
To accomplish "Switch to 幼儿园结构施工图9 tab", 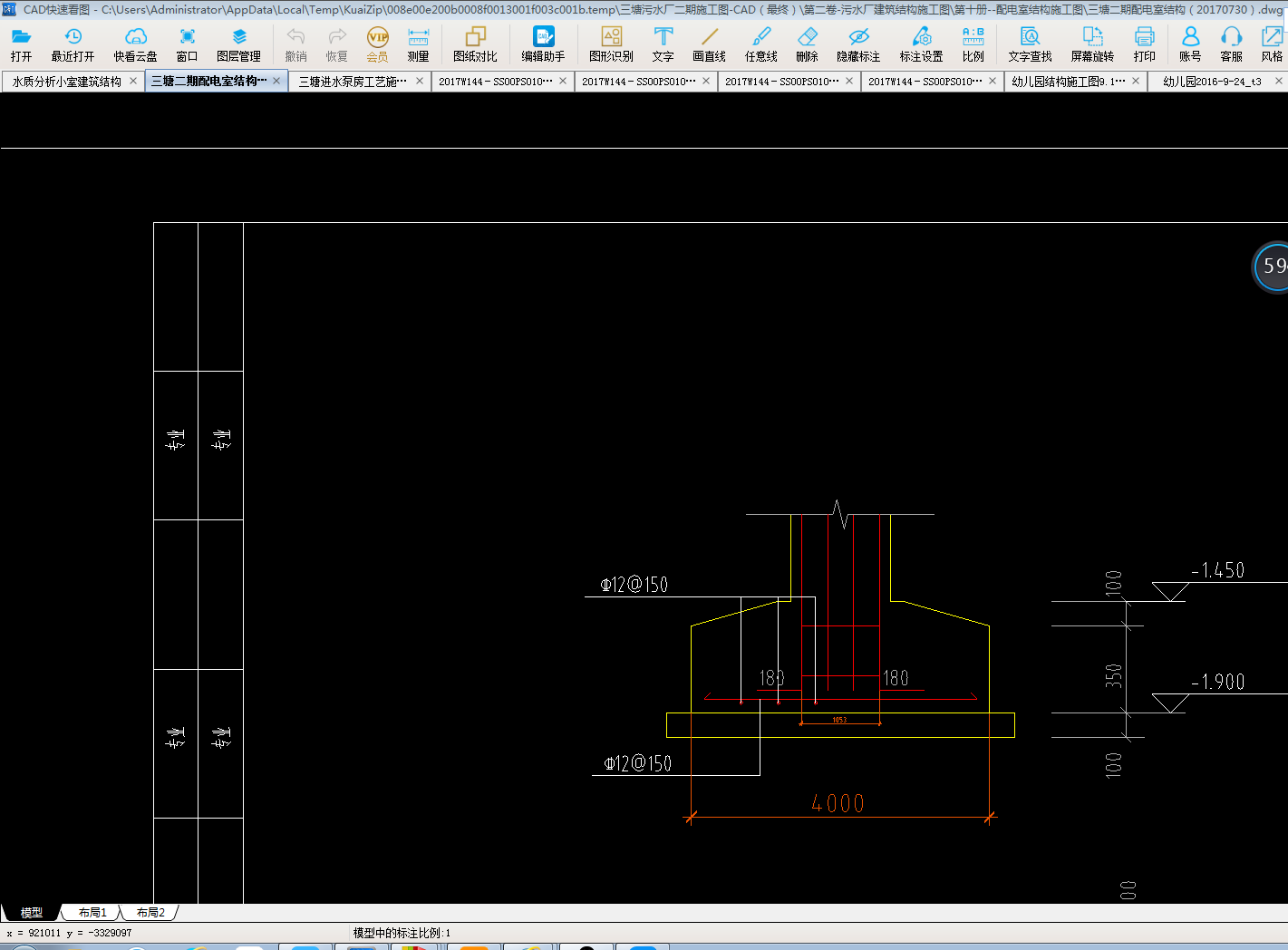I will (x=1069, y=82).
